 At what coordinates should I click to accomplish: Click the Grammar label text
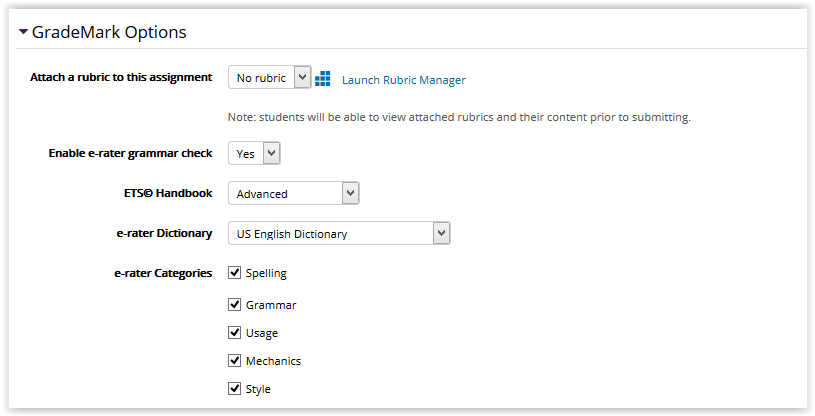(271, 305)
